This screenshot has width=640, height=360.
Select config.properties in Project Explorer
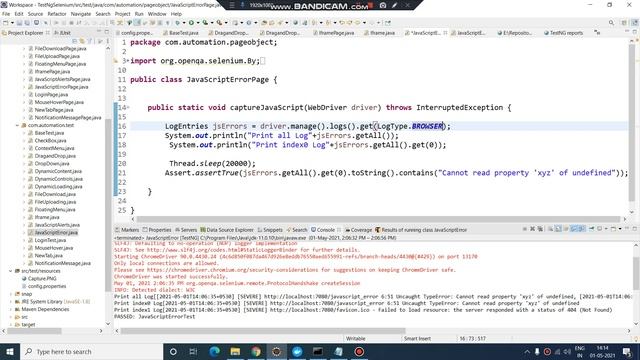click(x=47, y=286)
